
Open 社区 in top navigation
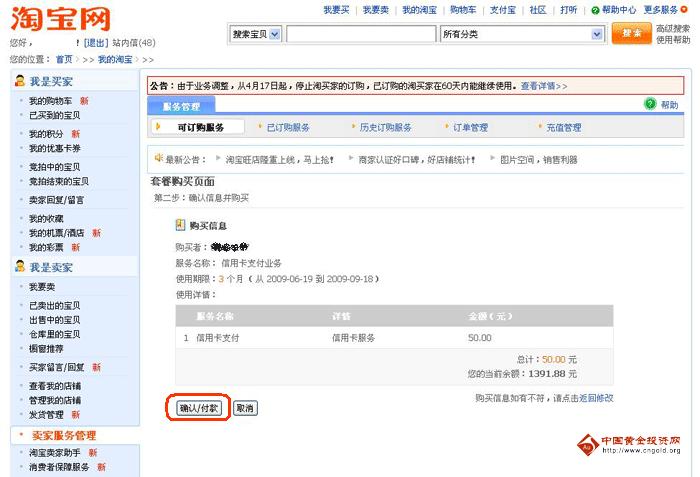[x=538, y=10]
